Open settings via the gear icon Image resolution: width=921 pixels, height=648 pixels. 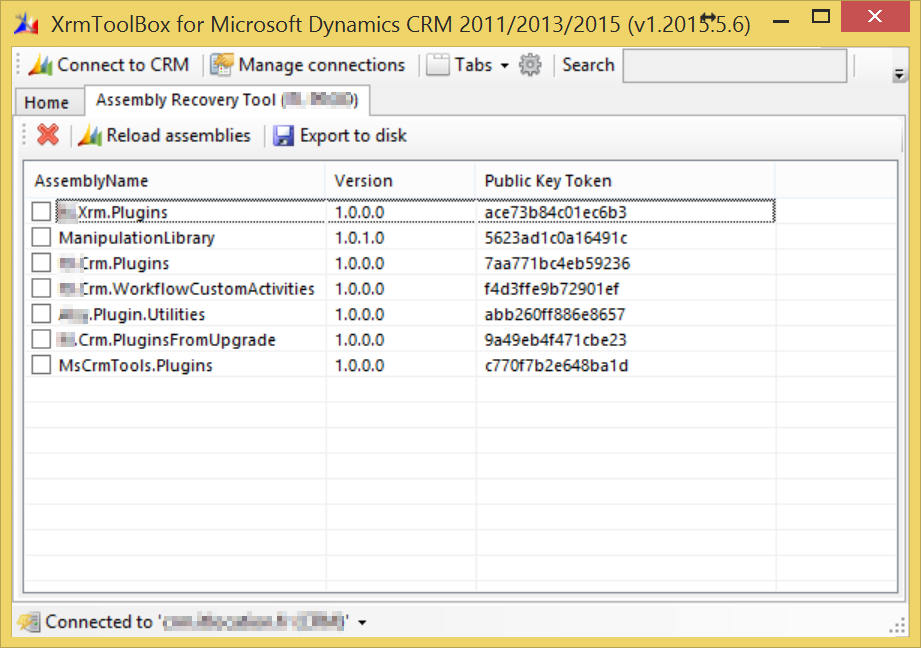coord(530,65)
